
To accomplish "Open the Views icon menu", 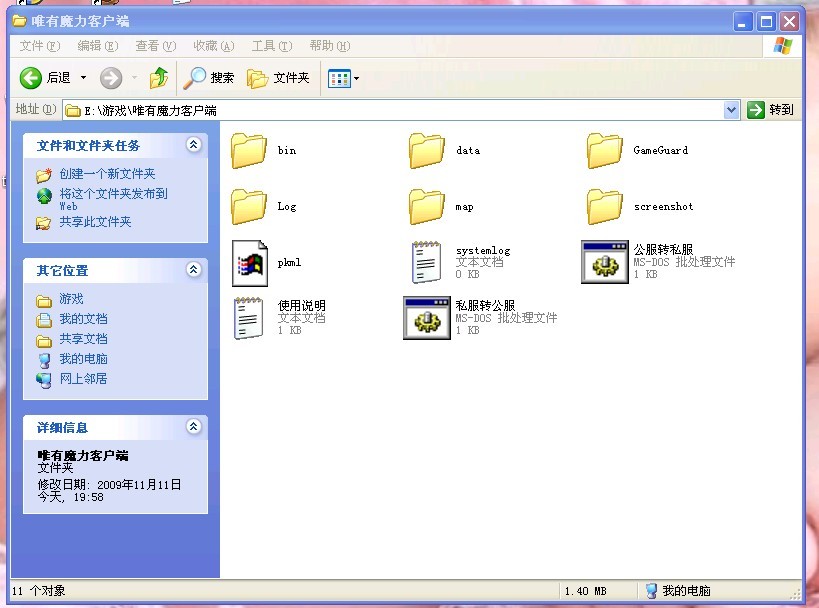I will point(339,79).
